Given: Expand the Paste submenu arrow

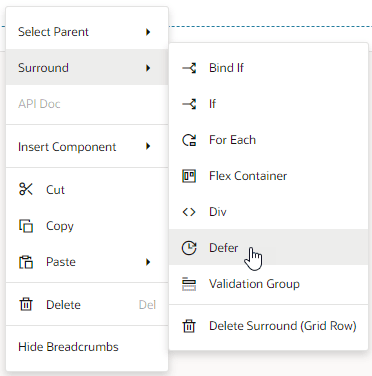Looking at the screenshot, I should tap(148, 262).
